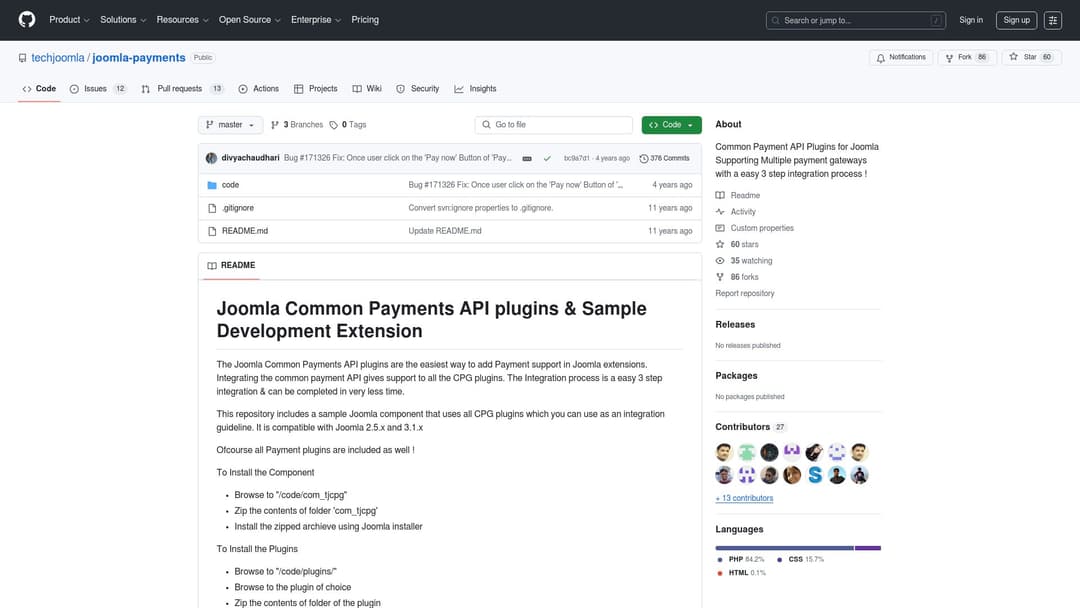Viewport: 1080px width, 608px height.
Task: Open the Wiki tab
Action: (x=367, y=89)
